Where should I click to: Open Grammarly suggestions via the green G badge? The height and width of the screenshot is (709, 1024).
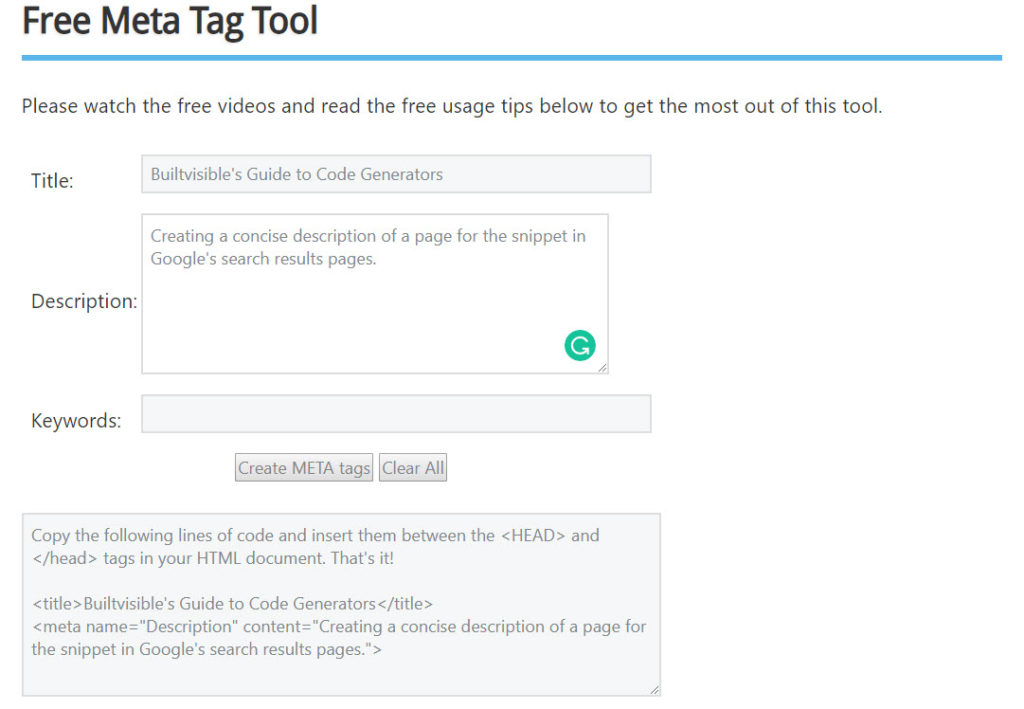coord(579,344)
